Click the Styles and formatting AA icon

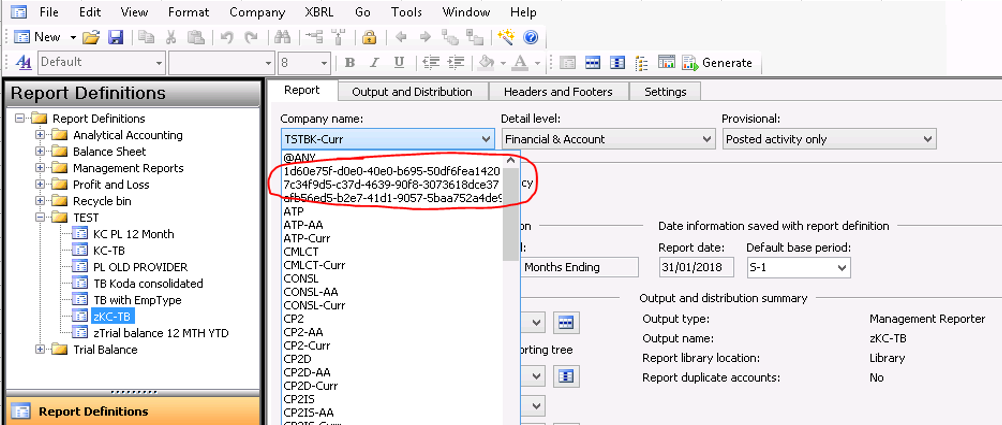click(24, 63)
